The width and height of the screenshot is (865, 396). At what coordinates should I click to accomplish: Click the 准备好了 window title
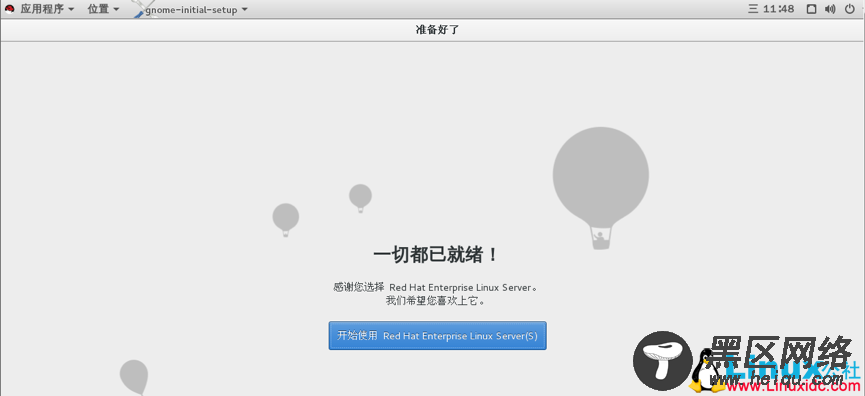coord(437,30)
